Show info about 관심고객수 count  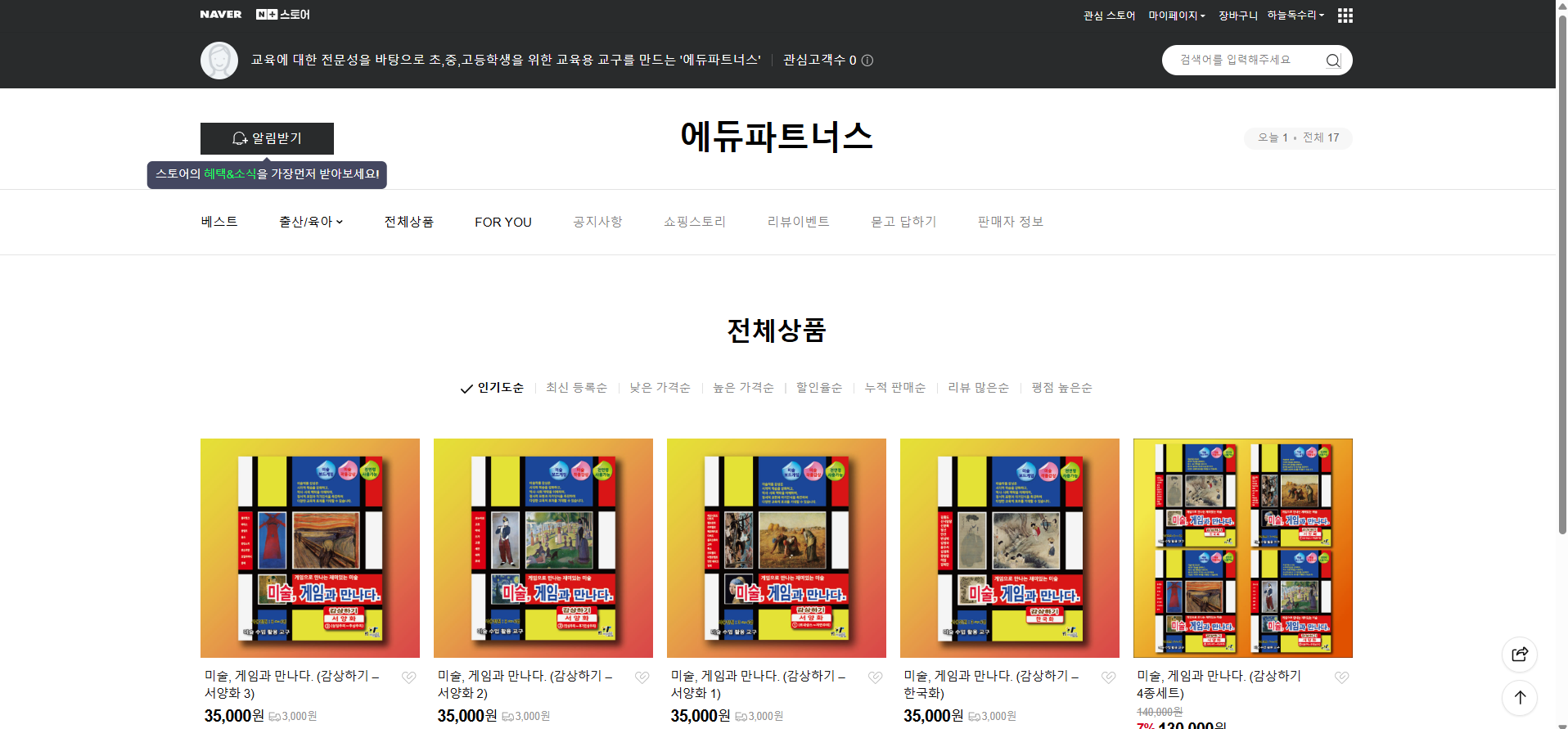point(867,61)
